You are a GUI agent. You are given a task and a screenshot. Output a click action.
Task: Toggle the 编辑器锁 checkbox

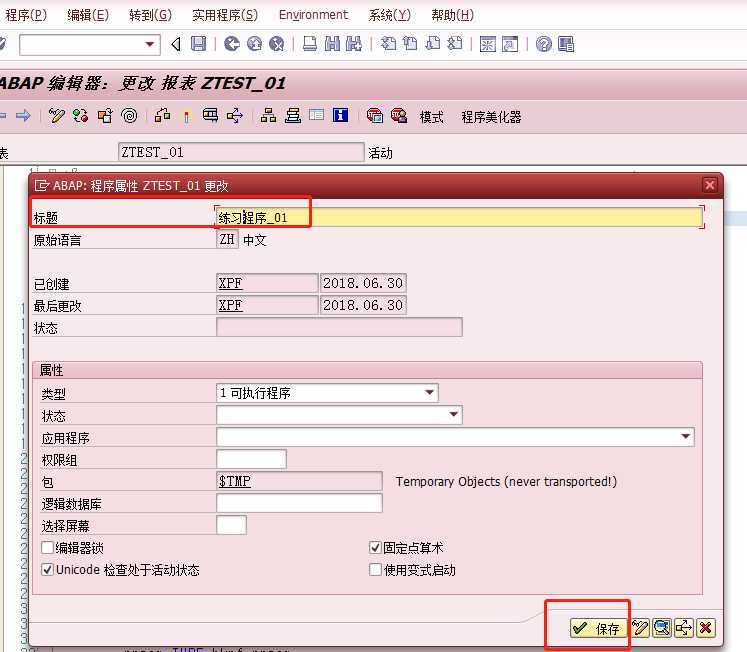tap(47, 548)
